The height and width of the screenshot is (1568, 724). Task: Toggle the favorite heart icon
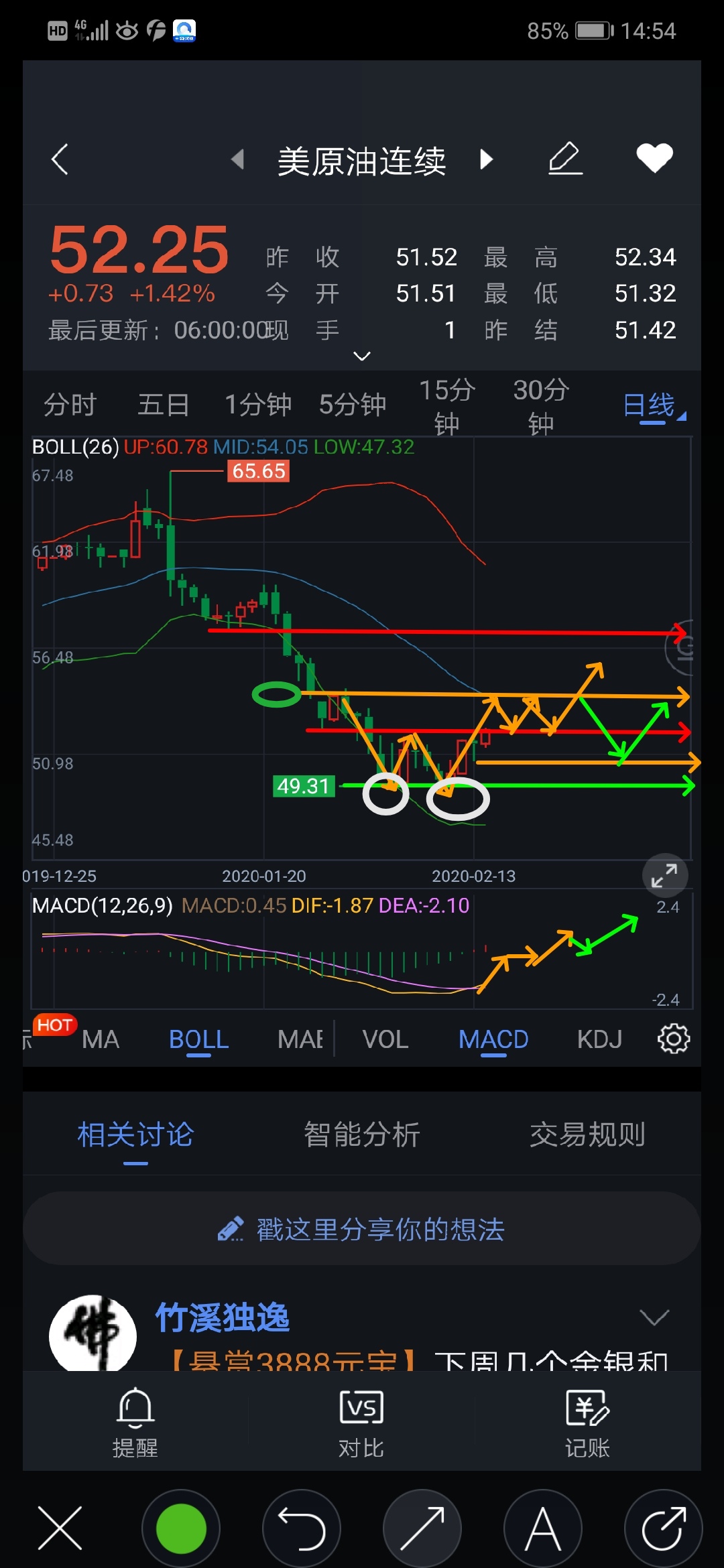point(654,158)
